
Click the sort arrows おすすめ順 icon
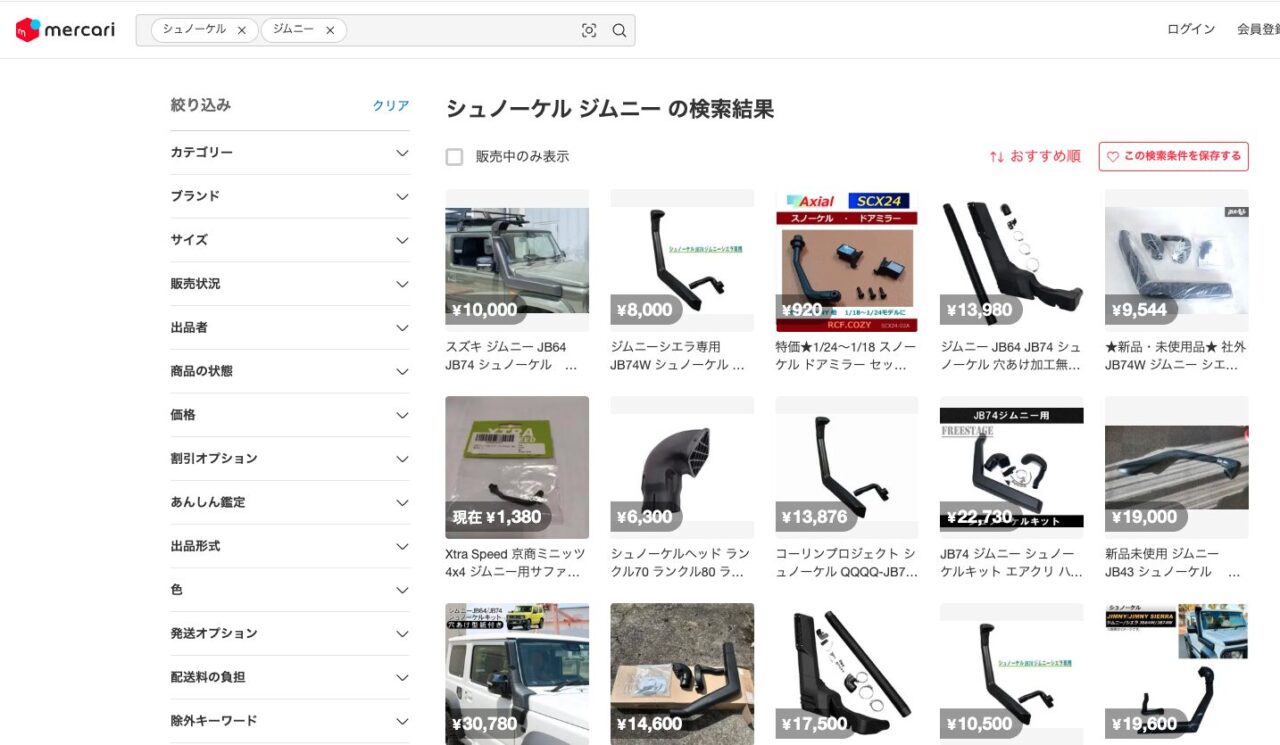[x=996, y=157]
